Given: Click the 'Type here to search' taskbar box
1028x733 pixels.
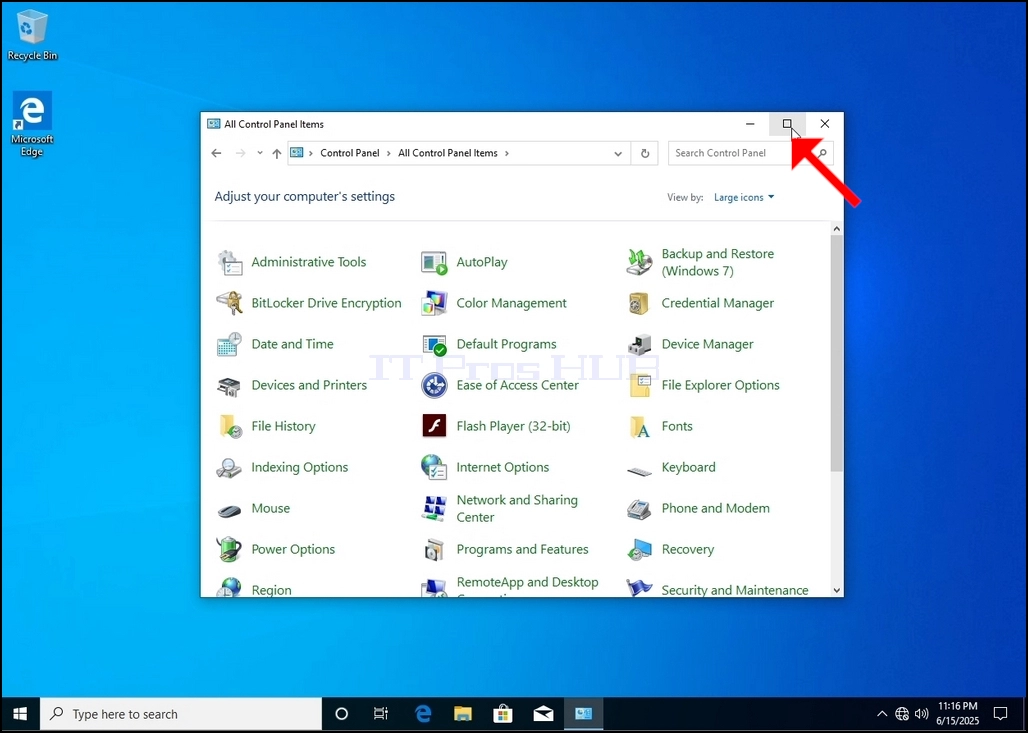Looking at the screenshot, I should pos(181,714).
